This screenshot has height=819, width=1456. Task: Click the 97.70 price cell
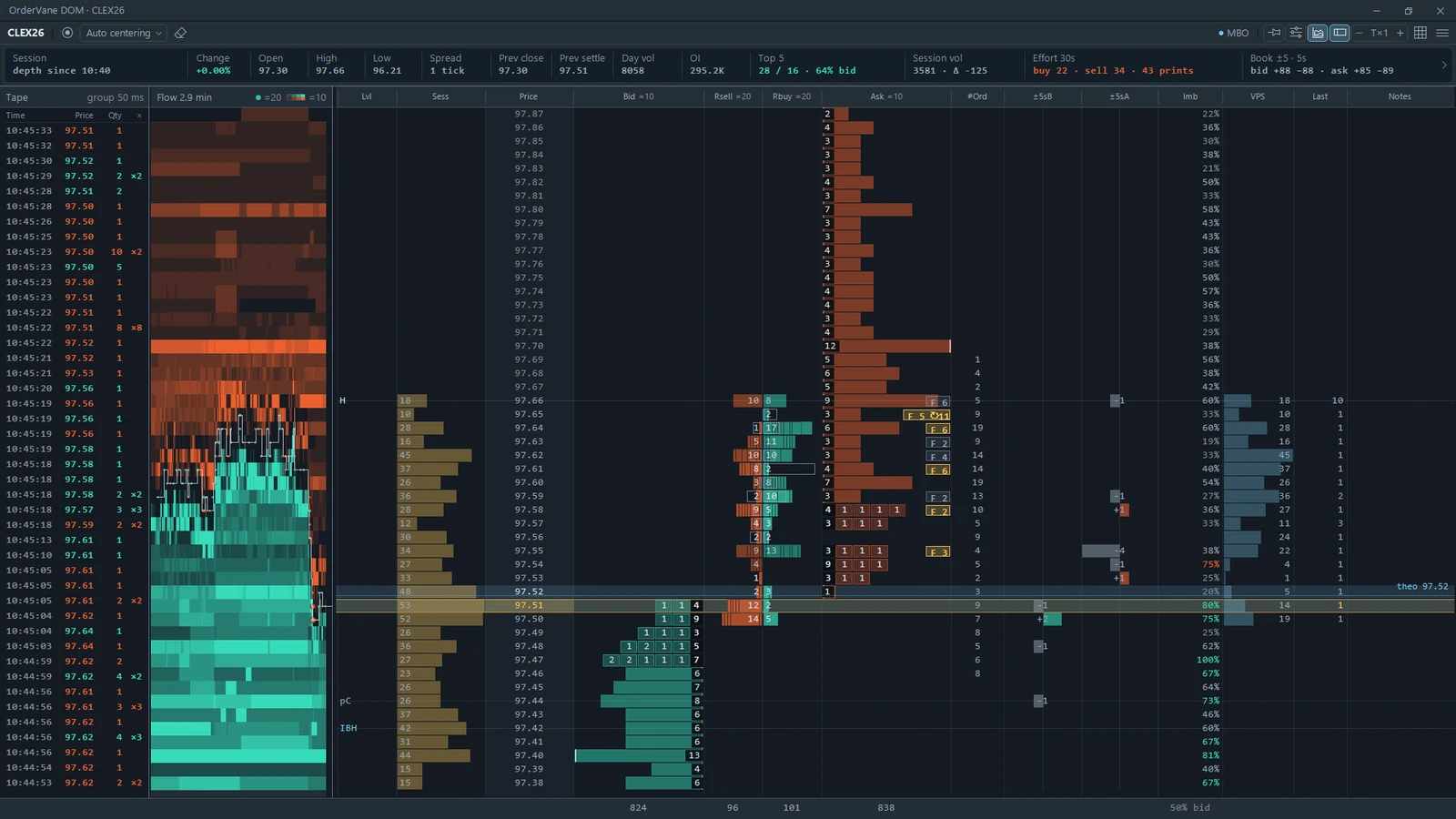[x=529, y=346]
